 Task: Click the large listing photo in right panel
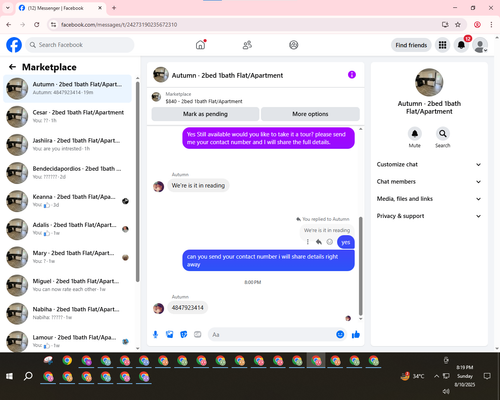tap(429, 82)
